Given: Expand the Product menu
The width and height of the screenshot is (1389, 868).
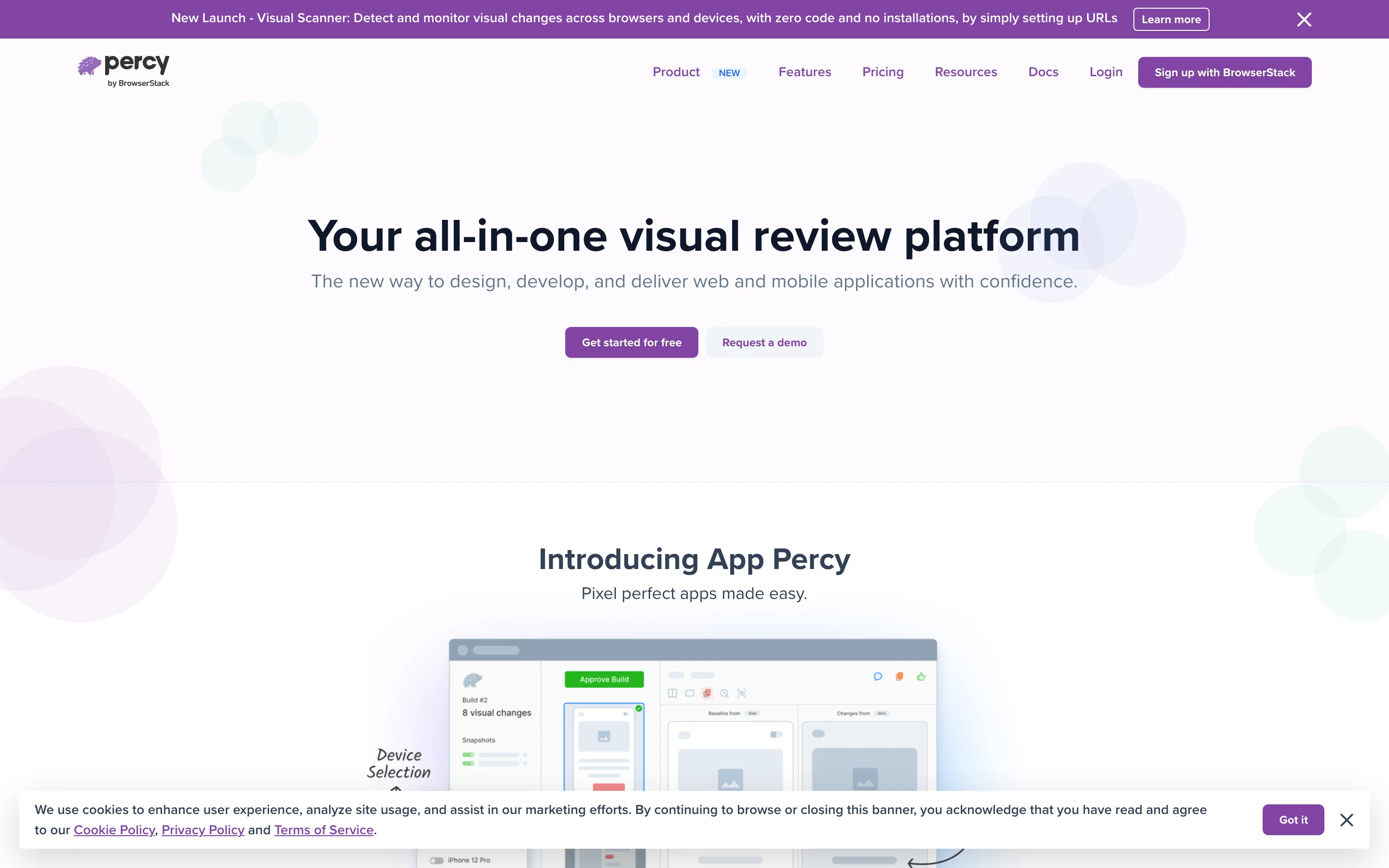Looking at the screenshot, I should 676,72.
